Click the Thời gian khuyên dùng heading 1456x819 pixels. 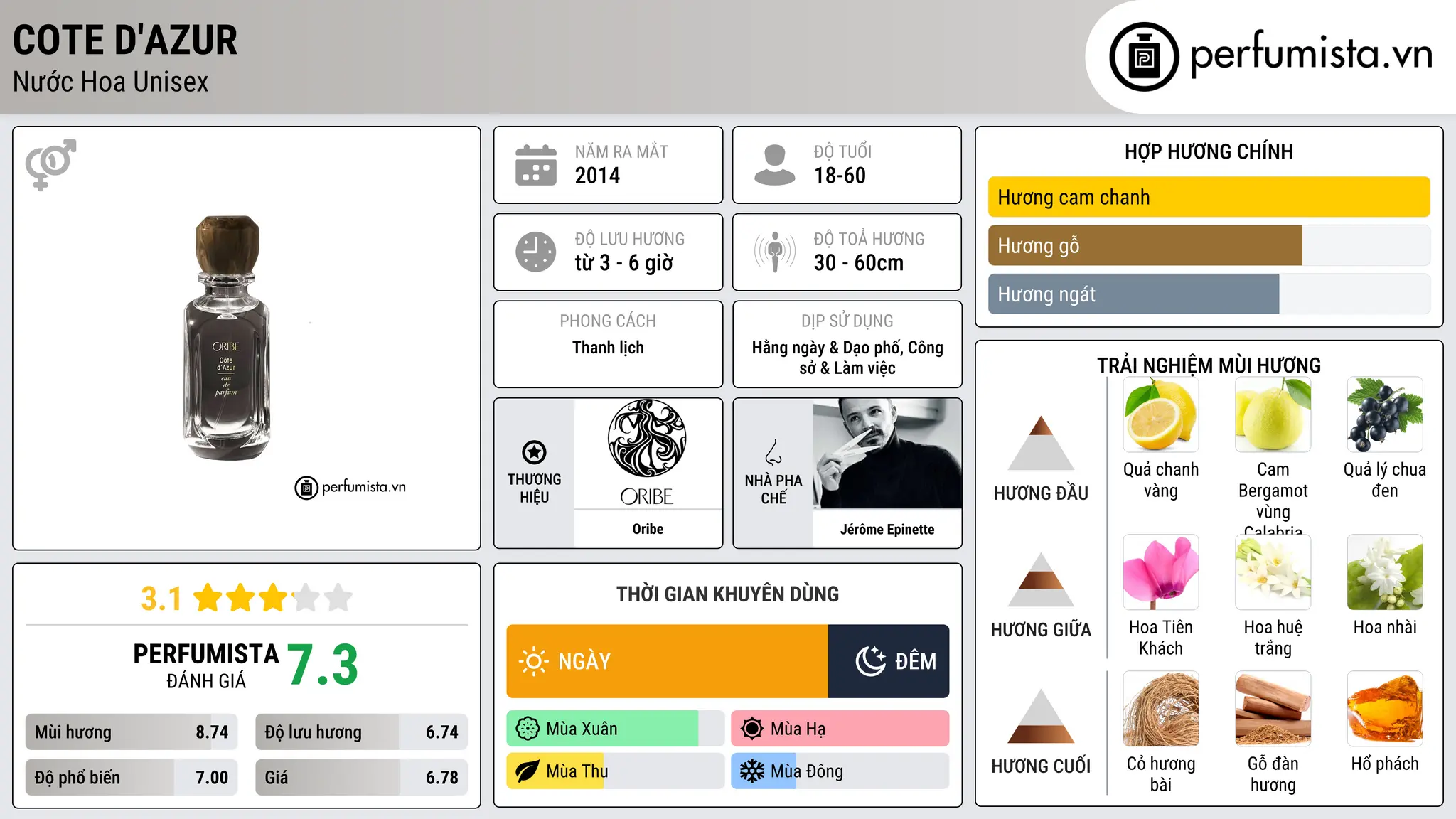pos(727,594)
